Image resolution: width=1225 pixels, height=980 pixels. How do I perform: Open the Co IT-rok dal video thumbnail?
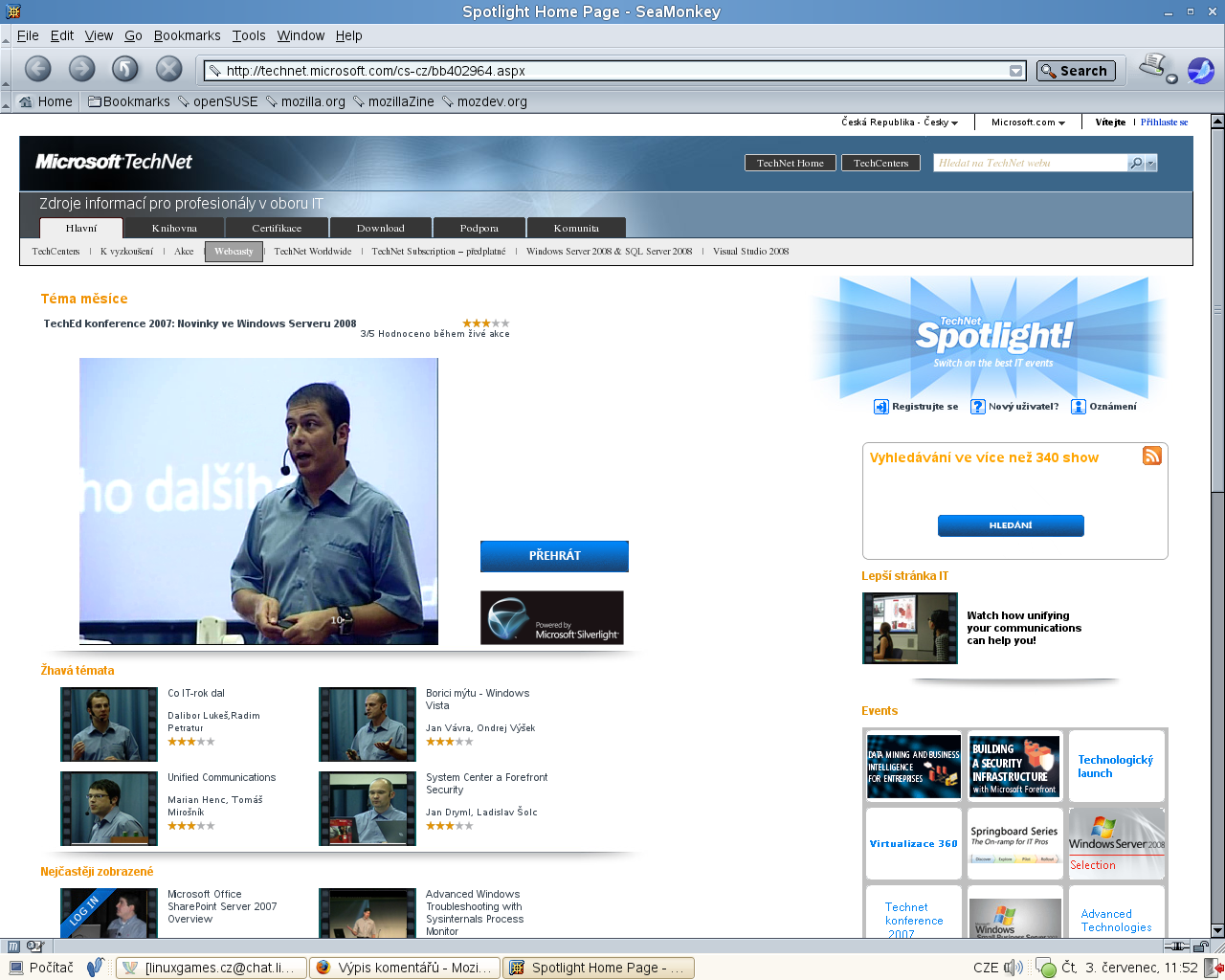click(109, 724)
